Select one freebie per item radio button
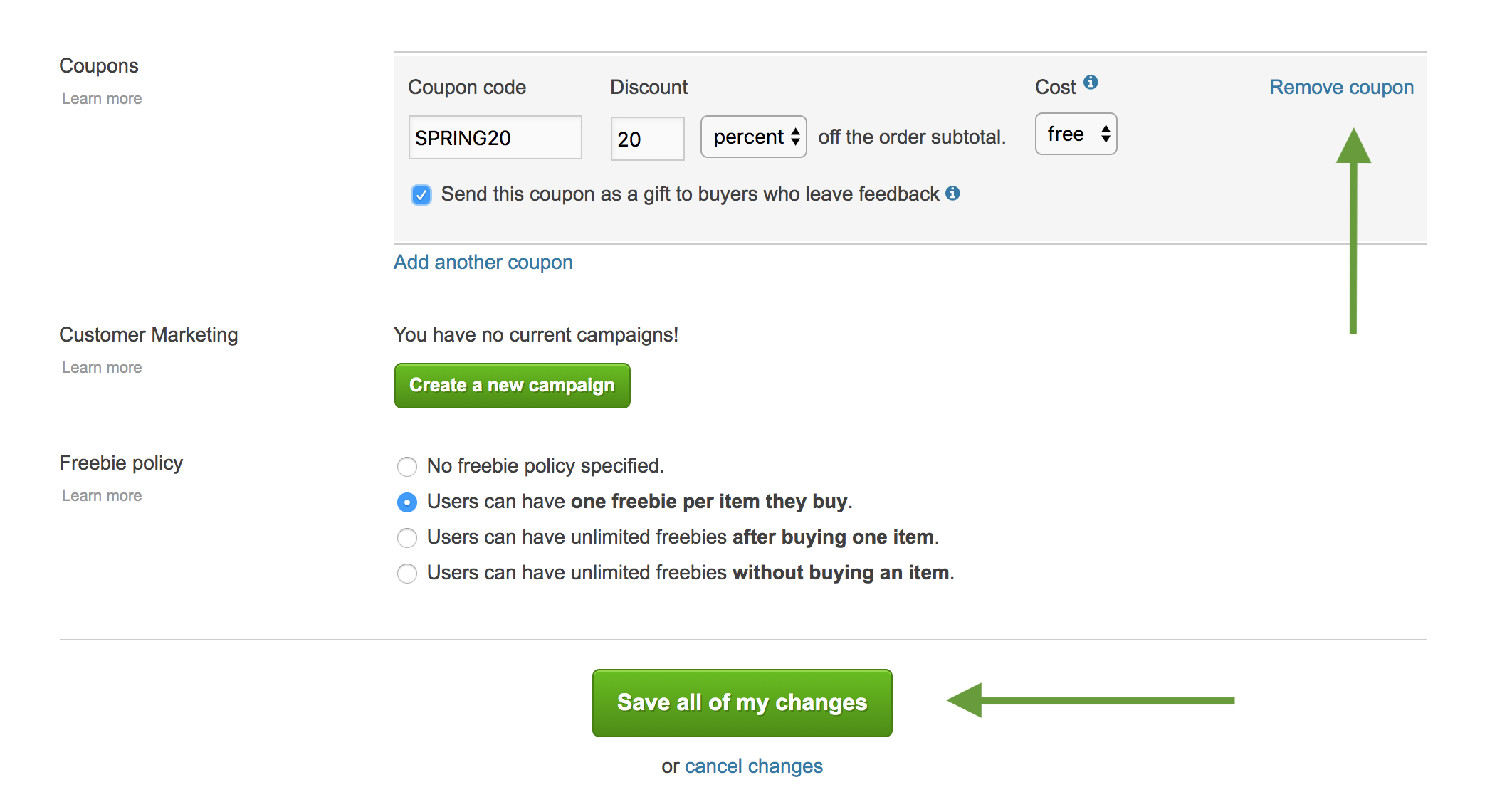 [x=407, y=502]
